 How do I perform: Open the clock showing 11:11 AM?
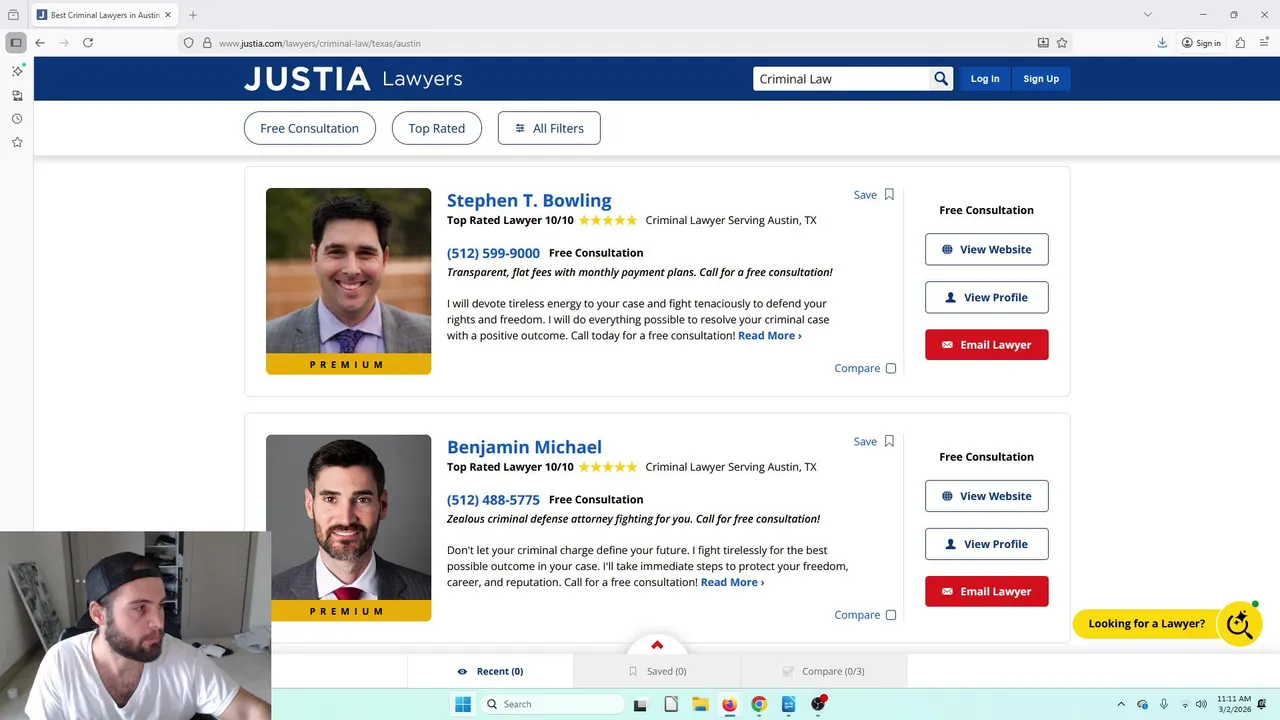(x=1234, y=704)
